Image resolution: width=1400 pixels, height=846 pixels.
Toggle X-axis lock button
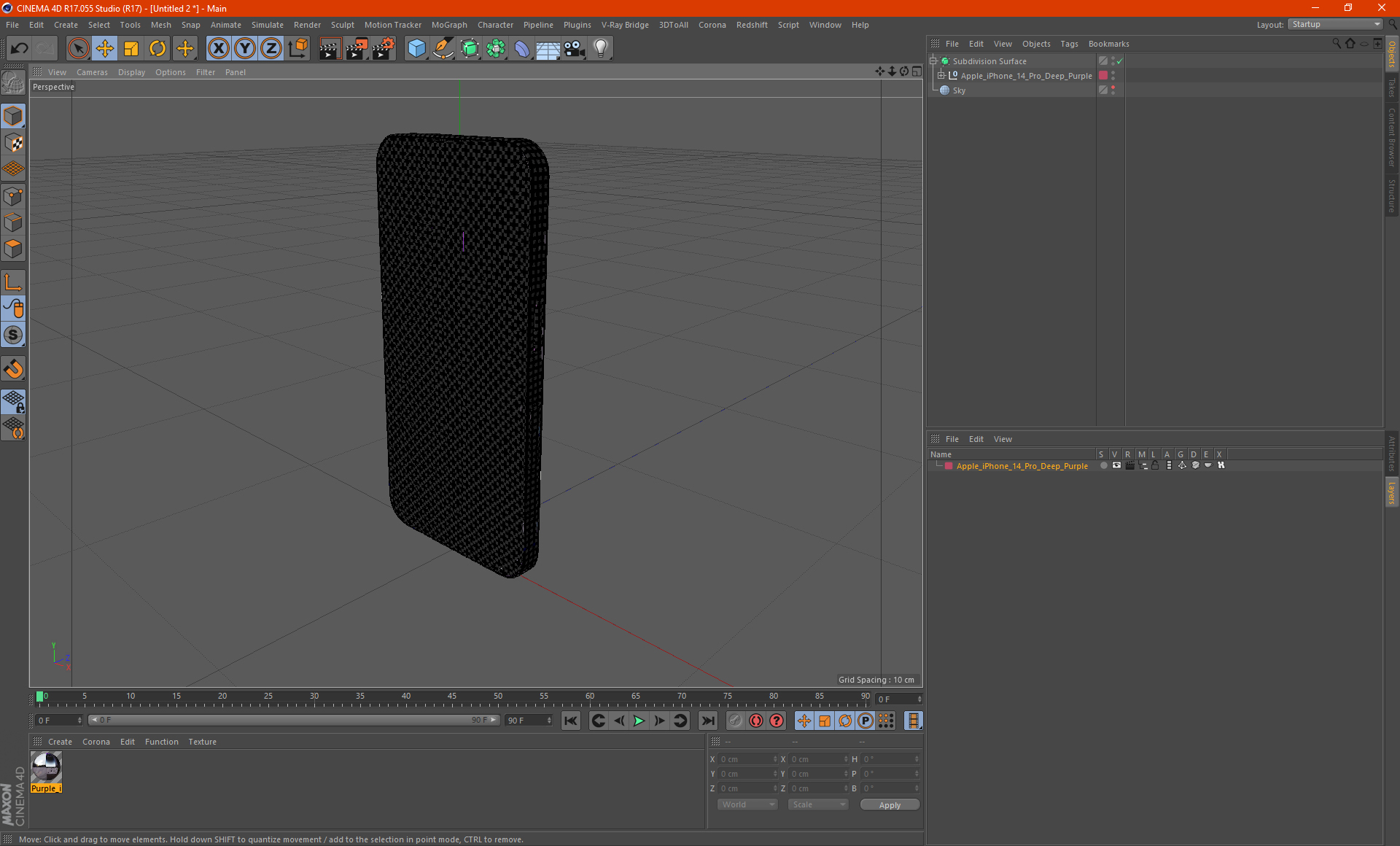pyautogui.click(x=218, y=49)
